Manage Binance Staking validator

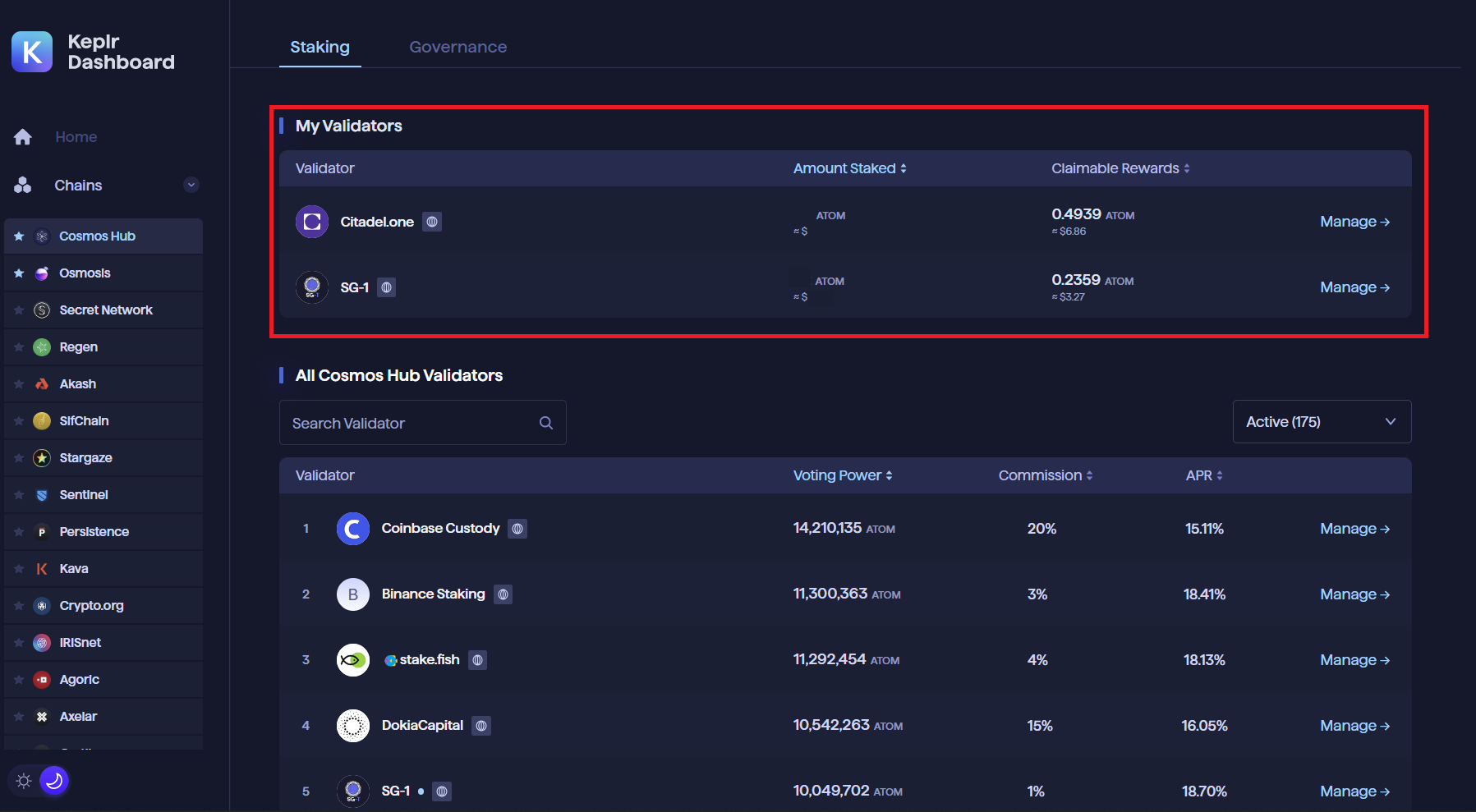[x=1354, y=594]
